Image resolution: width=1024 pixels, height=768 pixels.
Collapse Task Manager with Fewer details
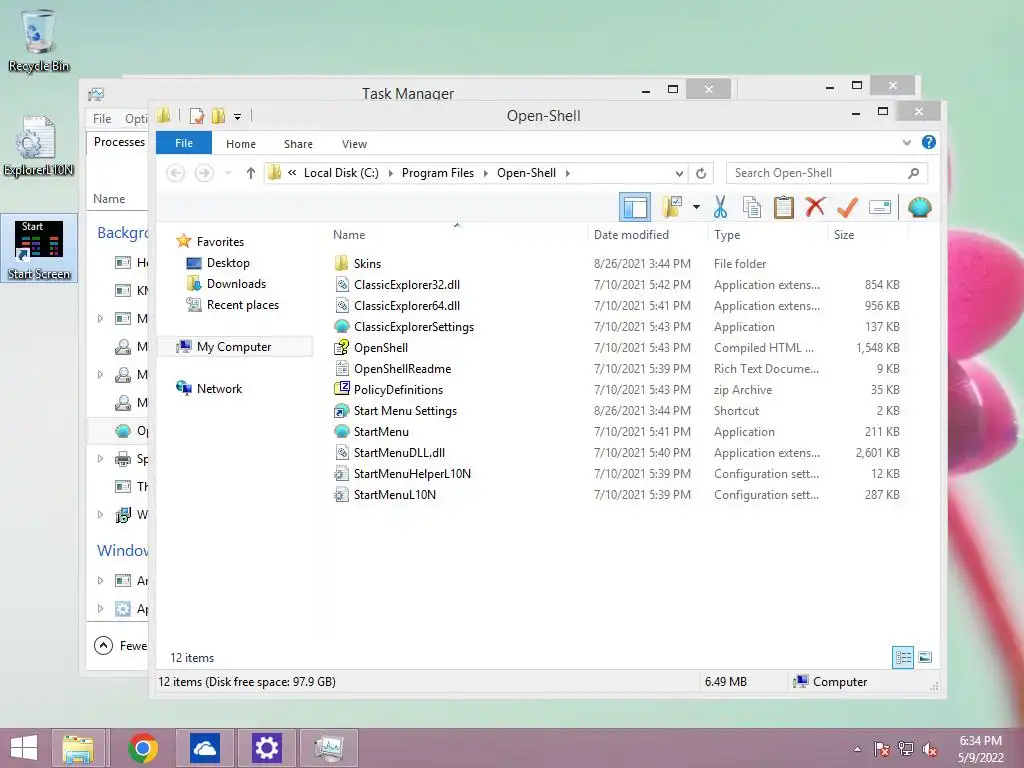click(121, 646)
